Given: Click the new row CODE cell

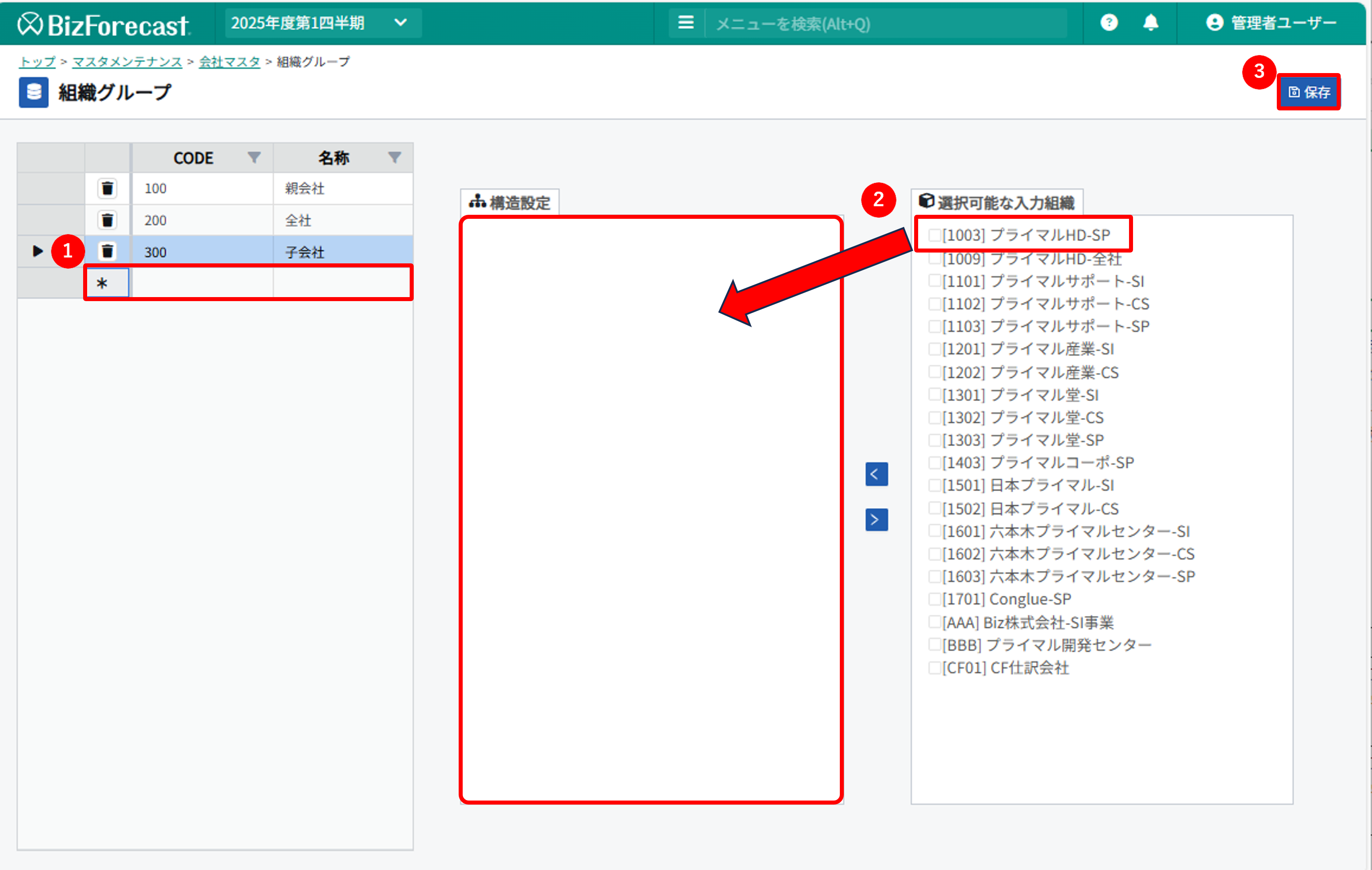Looking at the screenshot, I should pyautogui.click(x=202, y=282).
